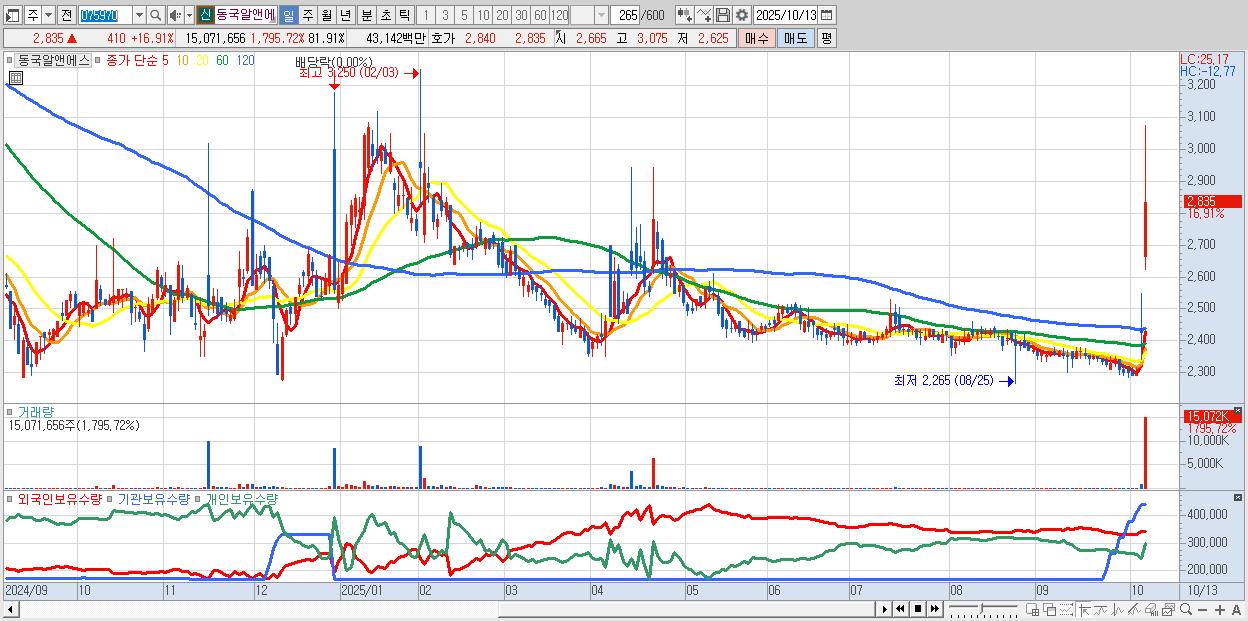Screen dimensions: 1248x621
Task: Click the 120 interval button
Action: [x=560, y=15]
